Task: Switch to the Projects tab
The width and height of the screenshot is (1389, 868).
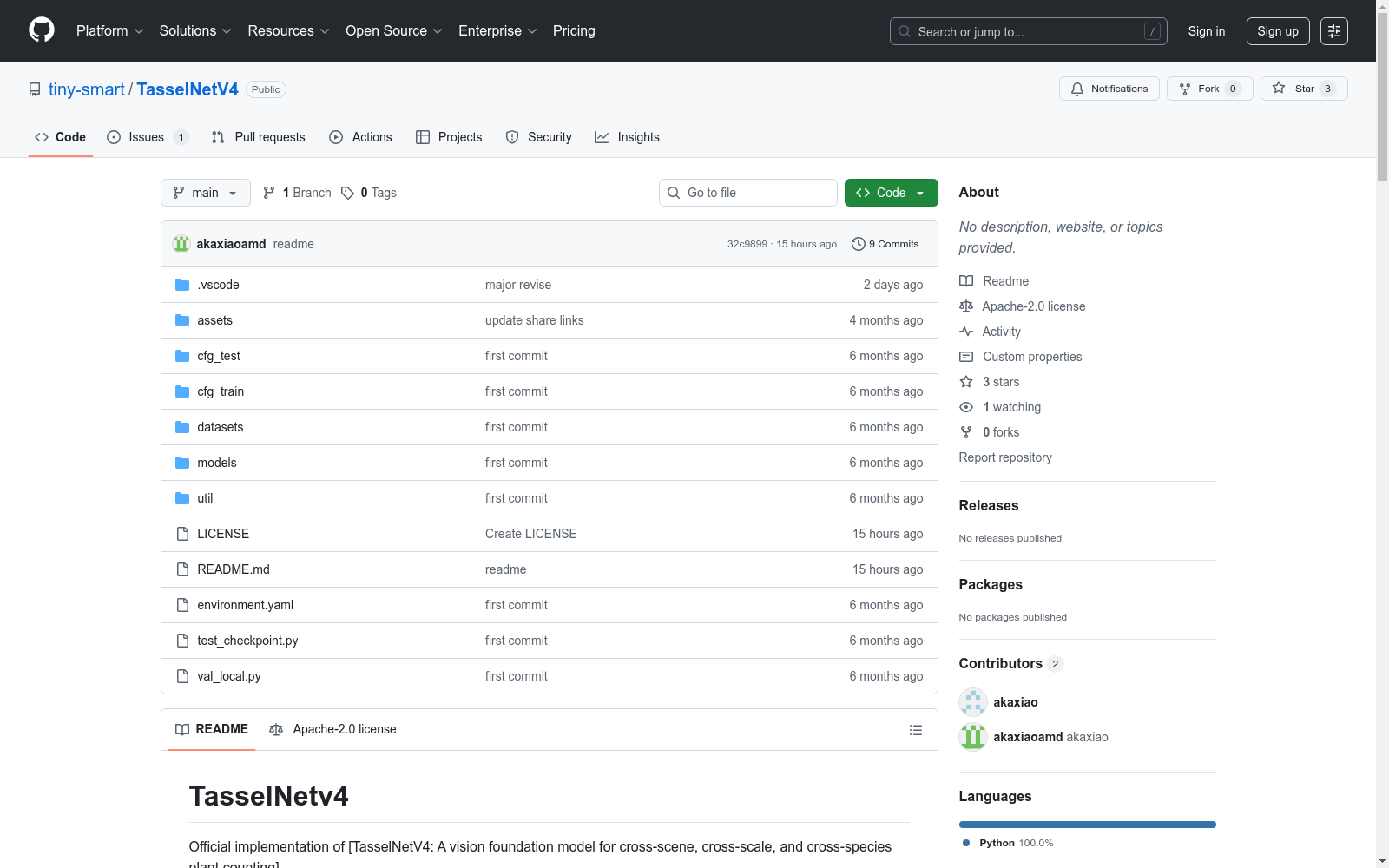Action: point(449,137)
